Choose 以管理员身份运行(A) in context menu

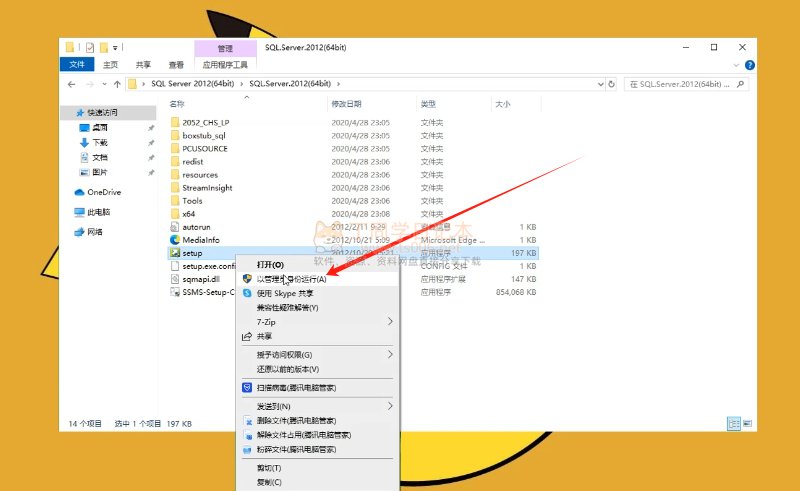pos(319,279)
